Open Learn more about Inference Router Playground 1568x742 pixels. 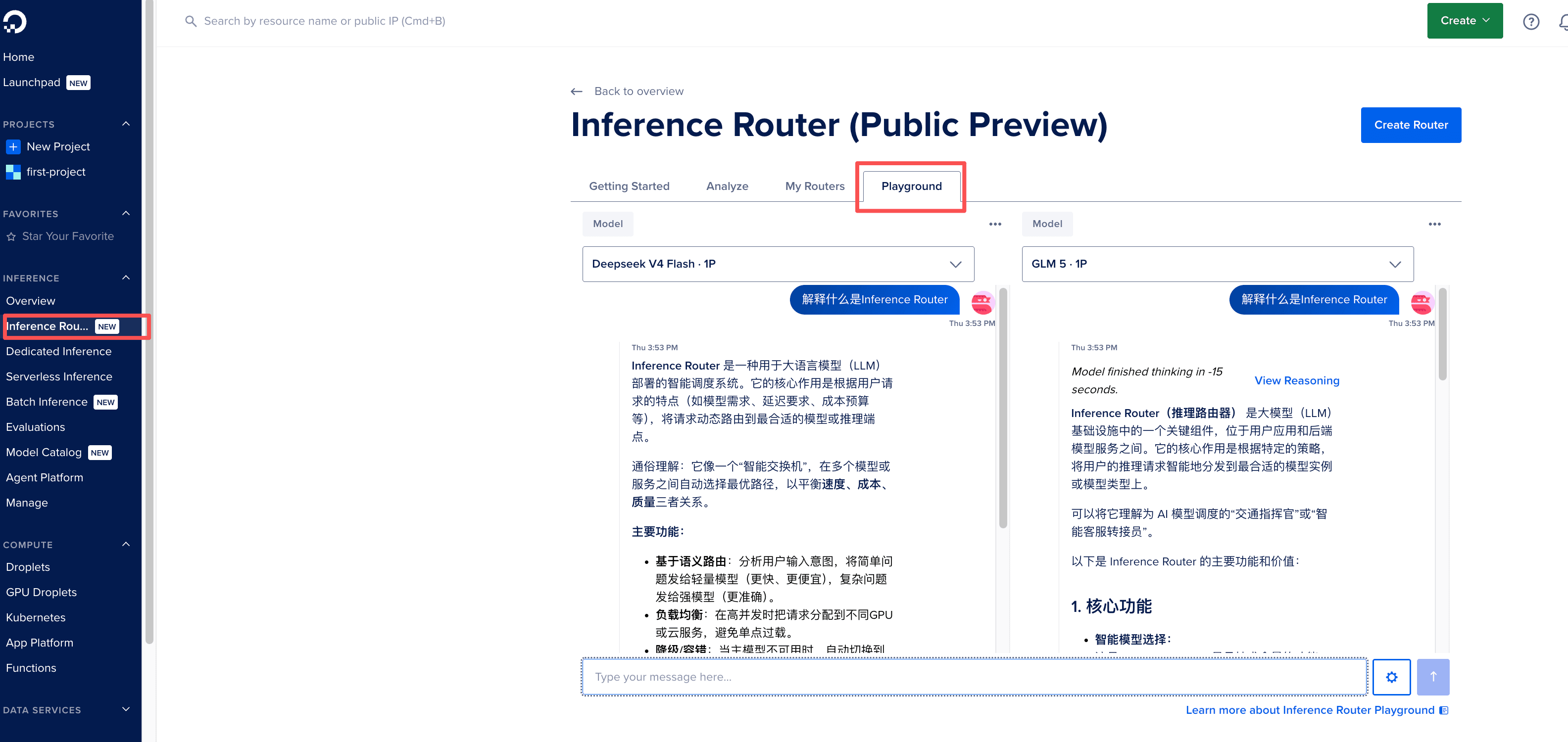(x=1310, y=710)
